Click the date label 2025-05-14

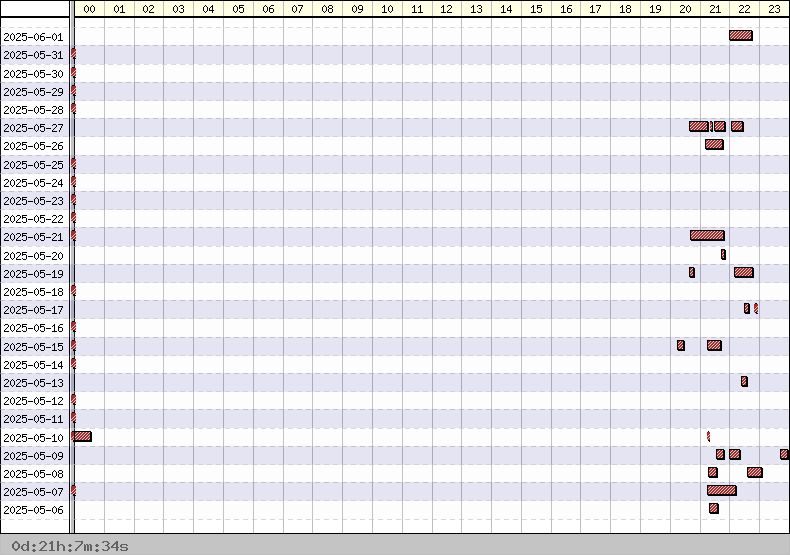click(x=33, y=366)
